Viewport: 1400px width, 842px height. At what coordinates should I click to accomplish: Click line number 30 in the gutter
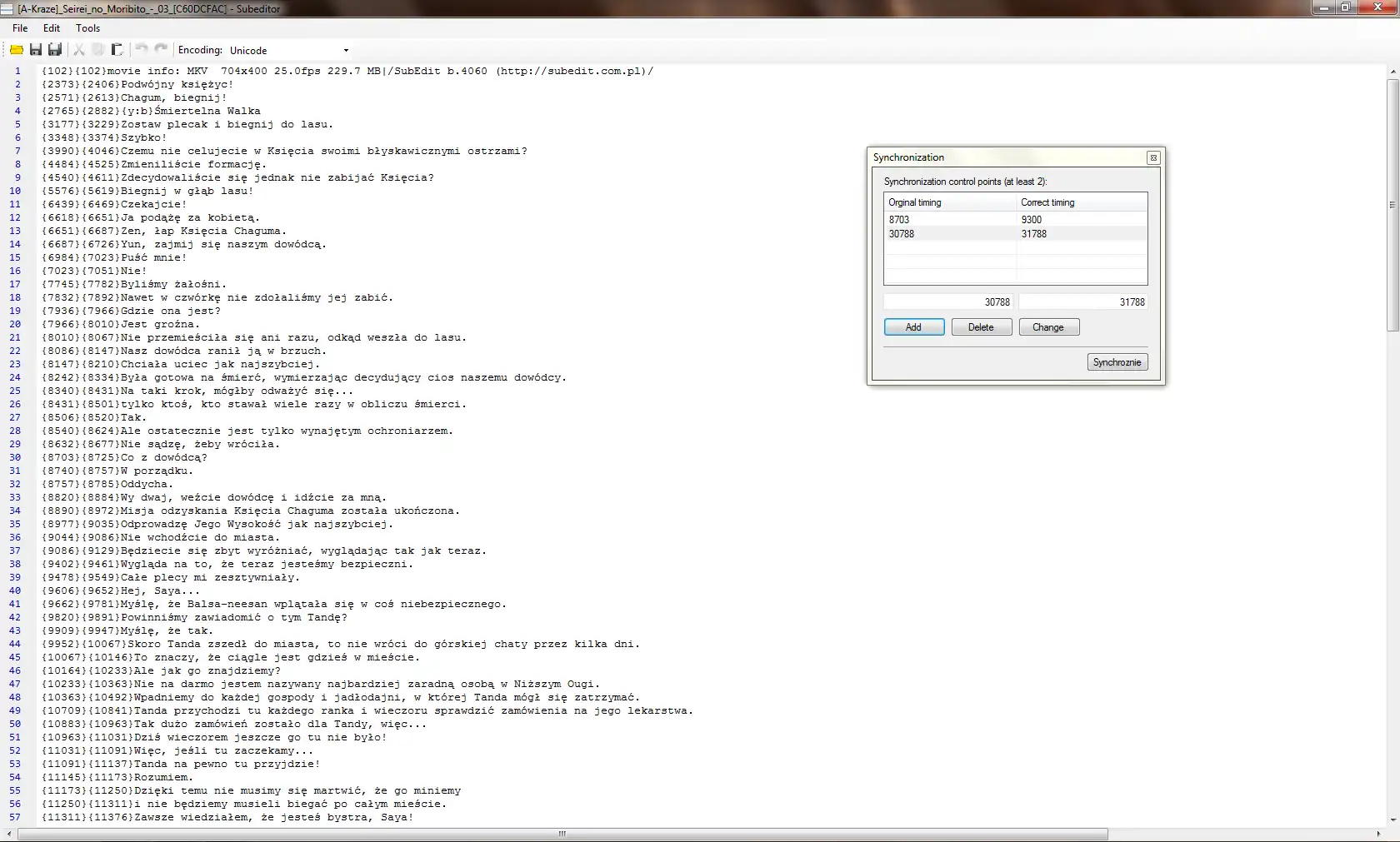click(x=15, y=457)
